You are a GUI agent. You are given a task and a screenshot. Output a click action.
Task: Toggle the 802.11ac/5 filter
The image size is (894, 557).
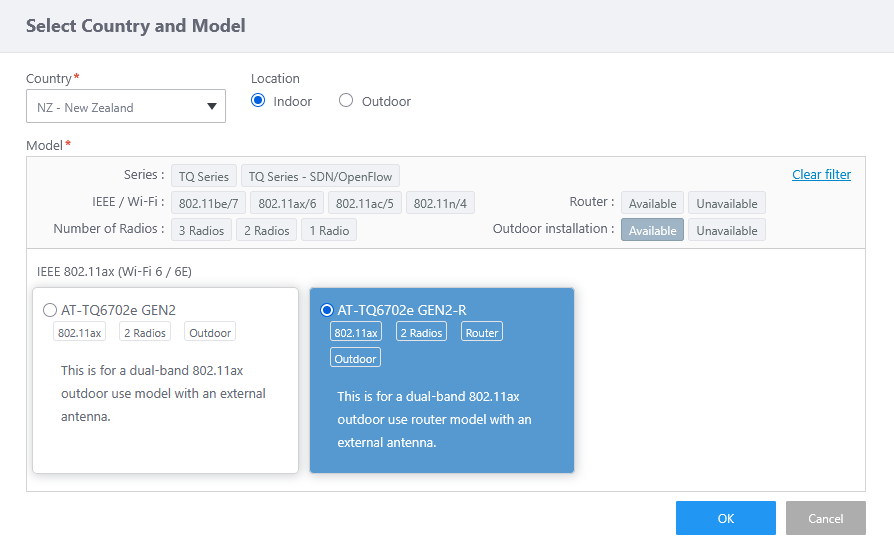[365, 203]
